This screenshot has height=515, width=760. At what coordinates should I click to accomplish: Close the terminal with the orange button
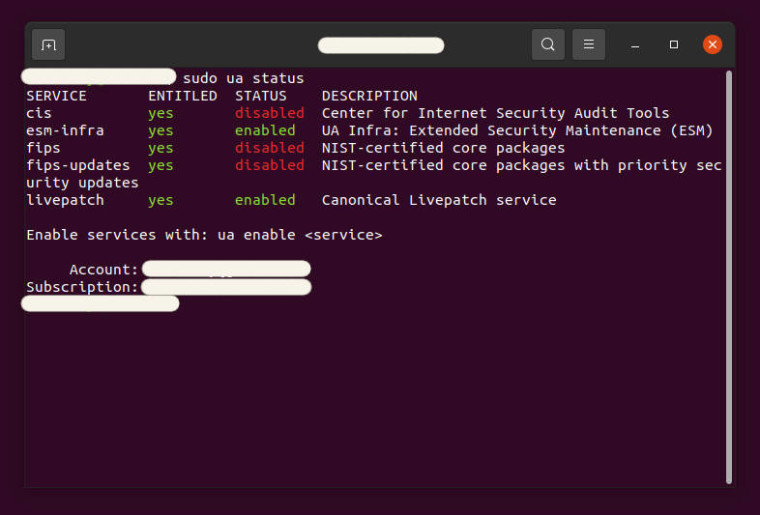[712, 45]
